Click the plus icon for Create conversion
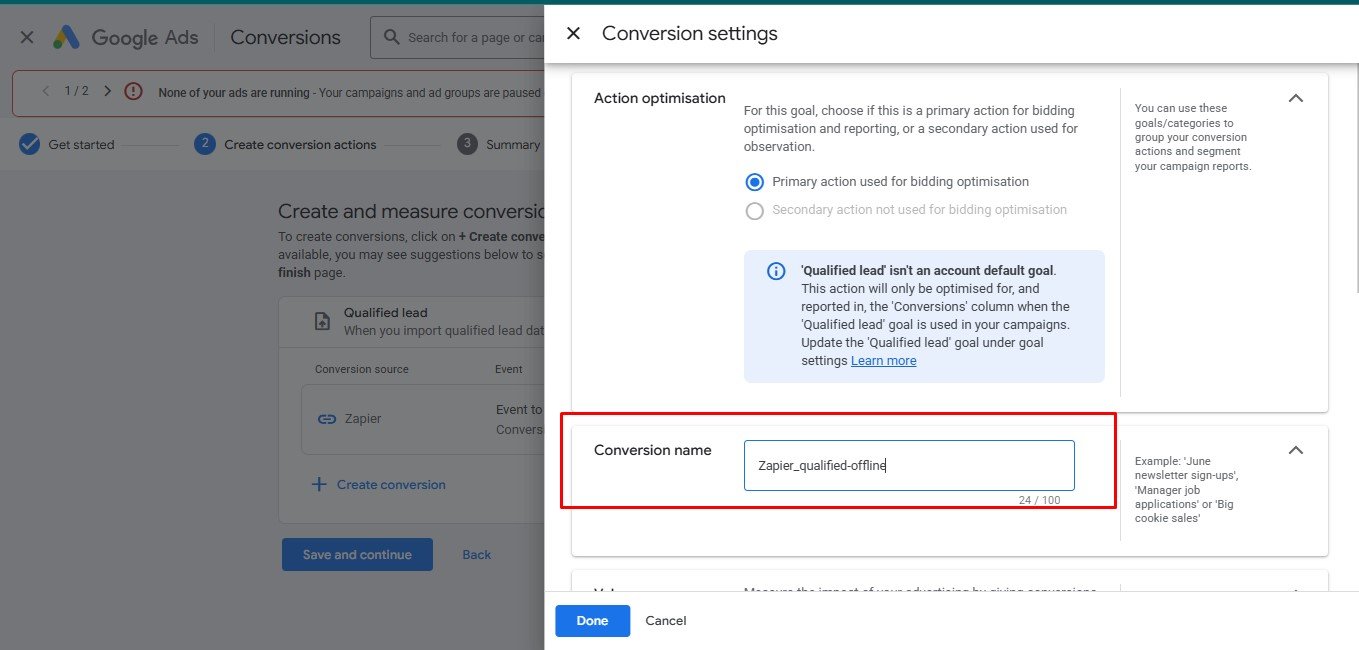The height and width of the screenshot is (650, 1359). [319, 484]
